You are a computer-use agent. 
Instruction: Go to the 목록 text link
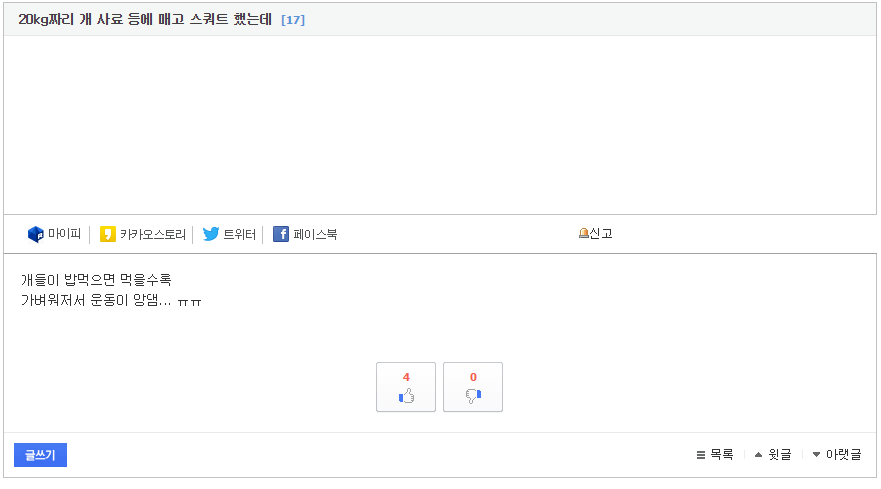(x=722, y=454)
